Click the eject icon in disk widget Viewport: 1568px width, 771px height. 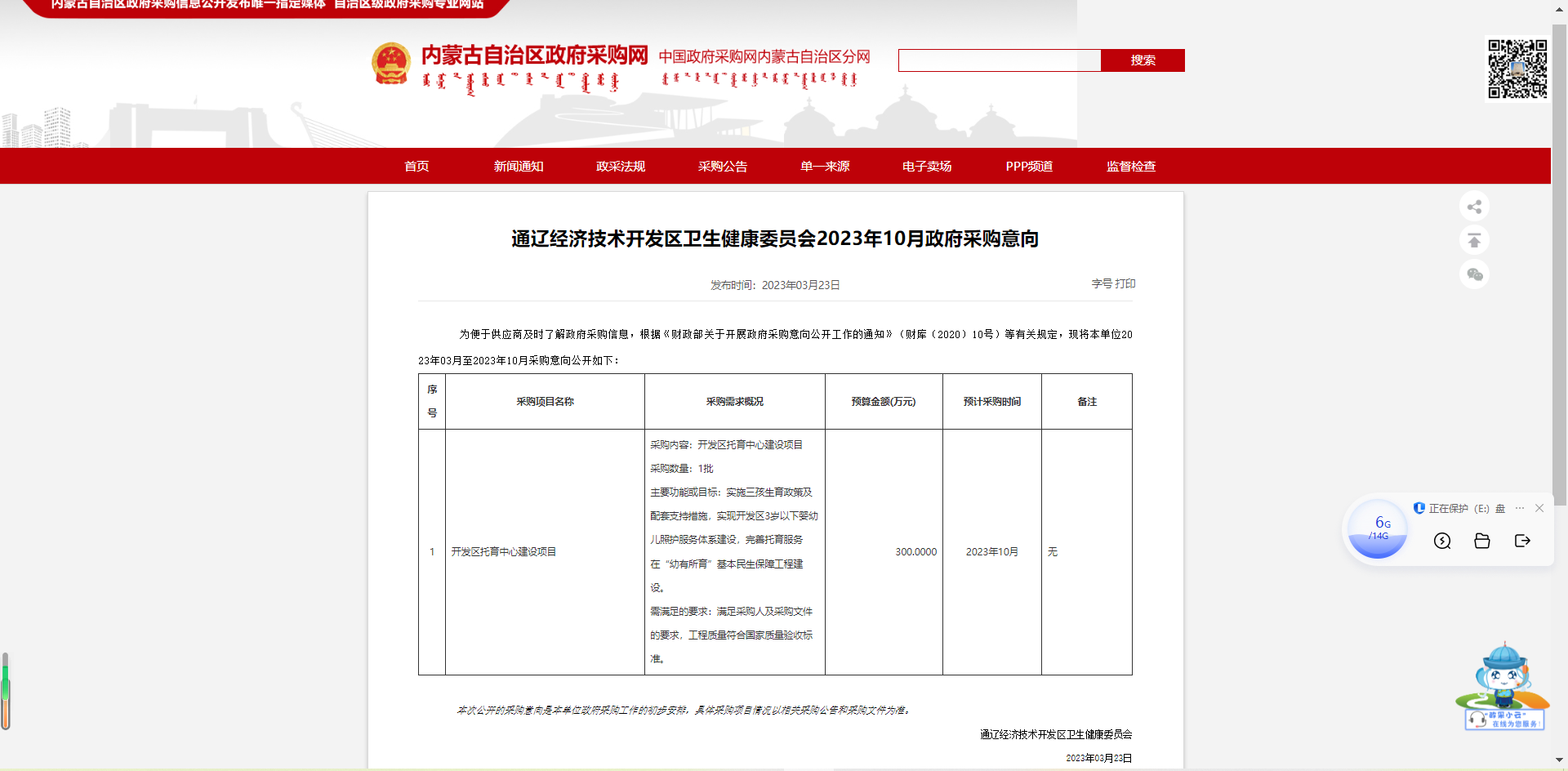(x=1522, y=541)
